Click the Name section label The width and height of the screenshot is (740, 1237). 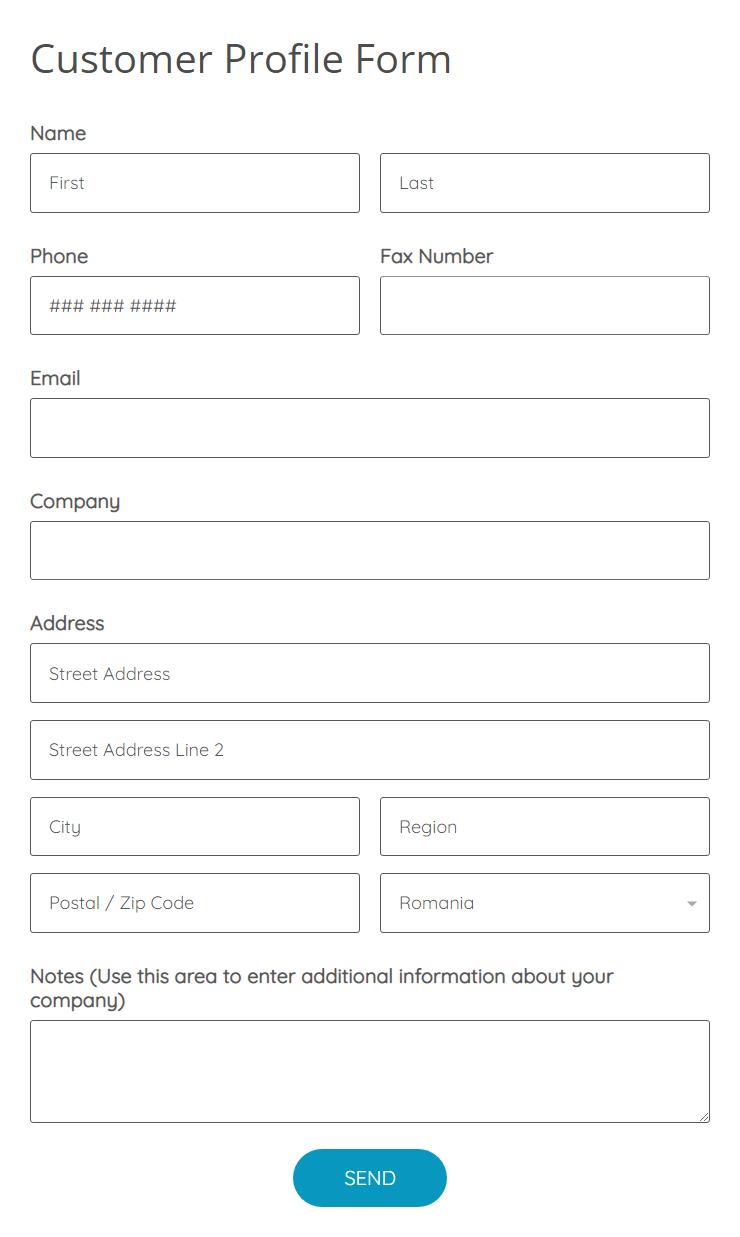(x=57, y=133)
